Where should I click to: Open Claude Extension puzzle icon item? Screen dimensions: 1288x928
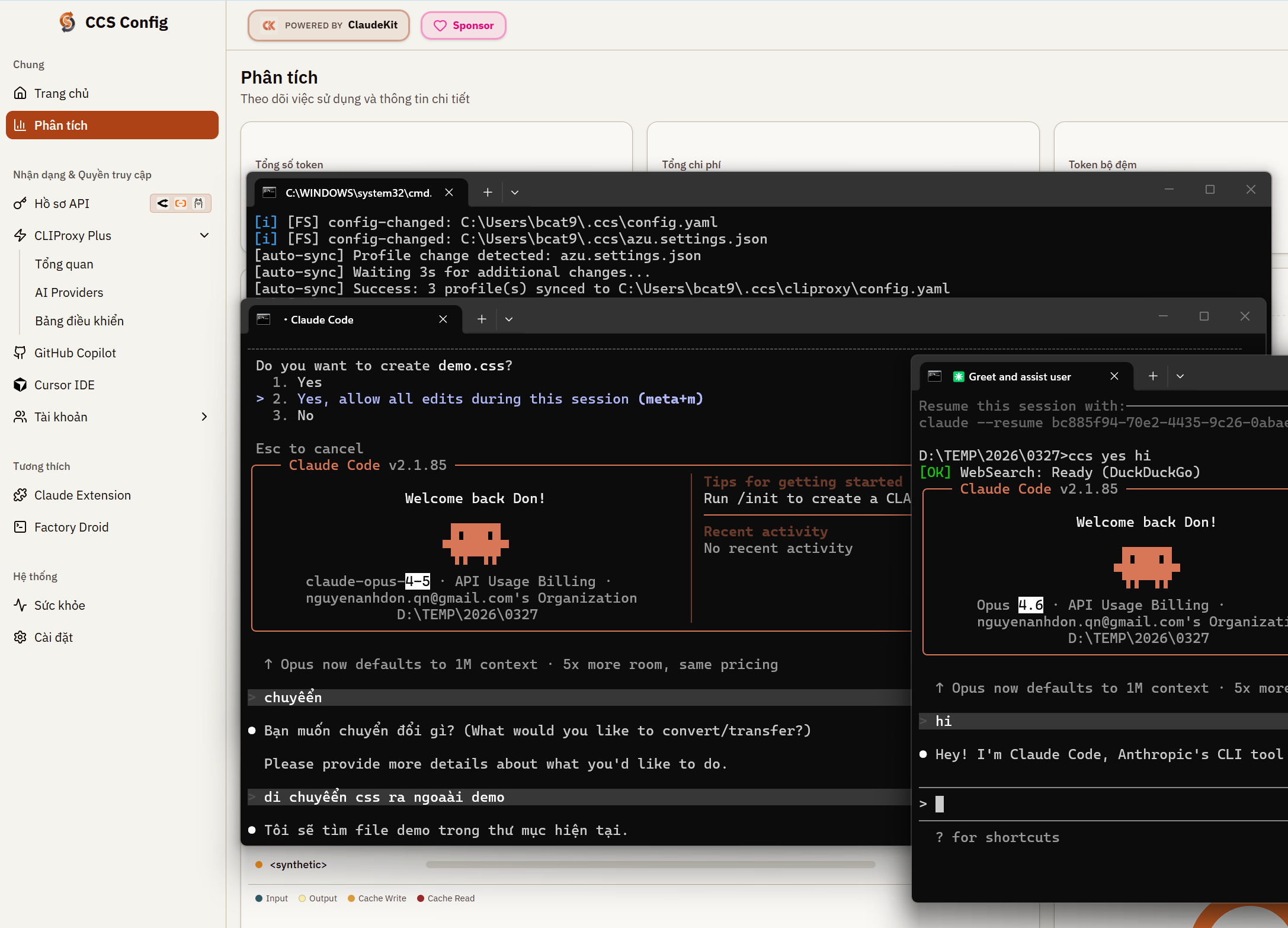[20, 495]
